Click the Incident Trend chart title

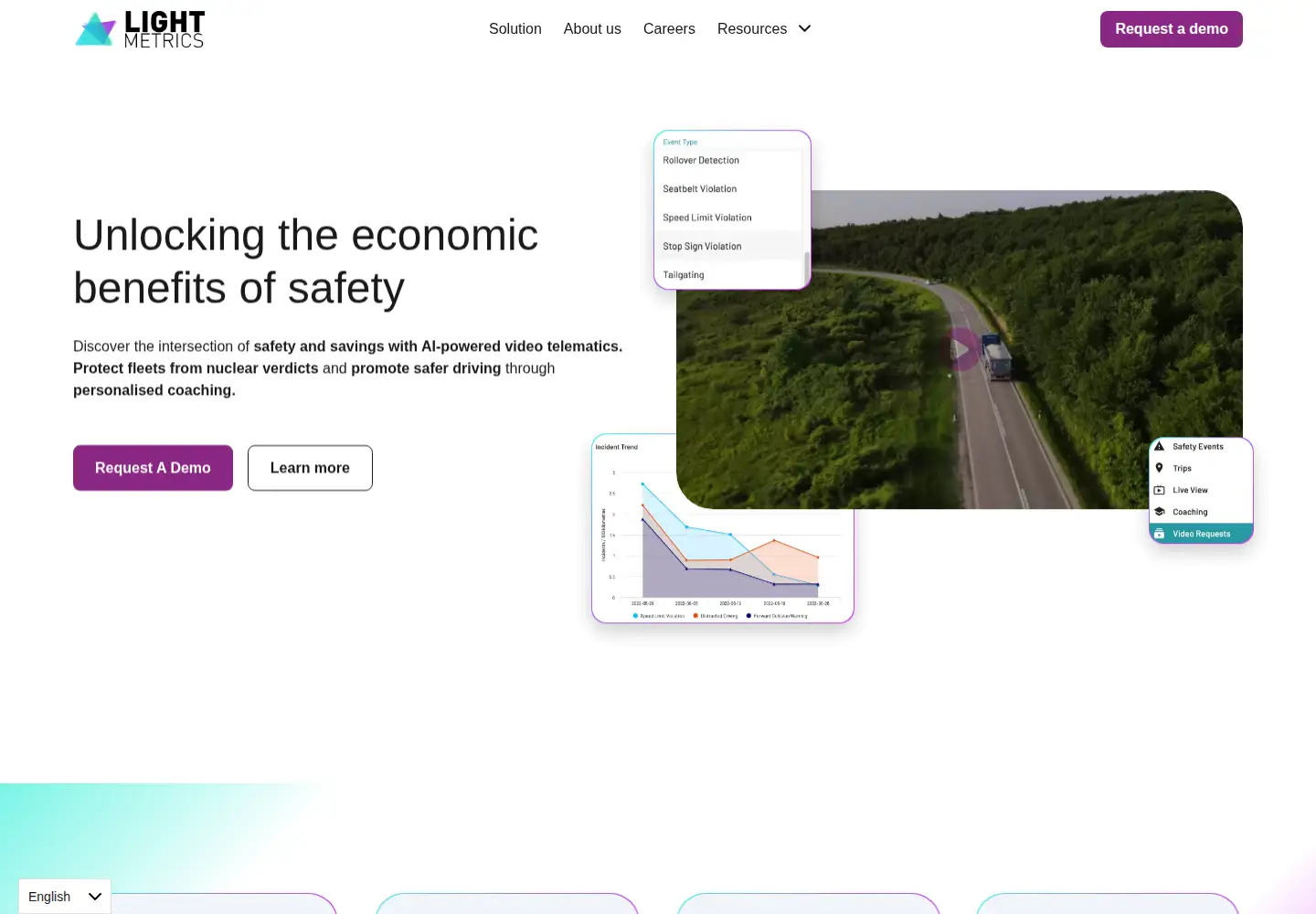click(x=617, y=447)
